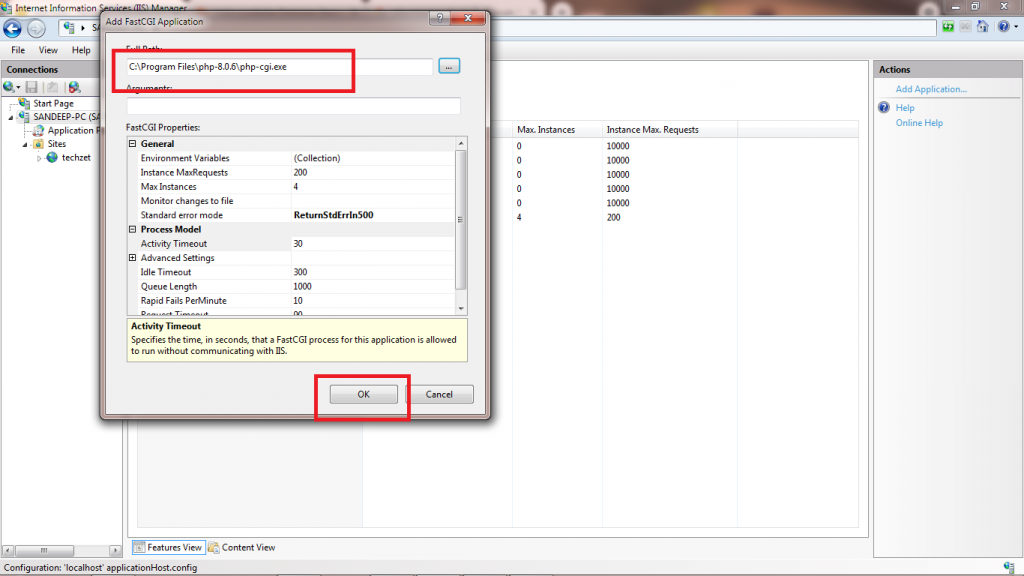Click the scroll-down arrow in the properties grid
The image size is (1024, 576).
(x=460, y=310)
